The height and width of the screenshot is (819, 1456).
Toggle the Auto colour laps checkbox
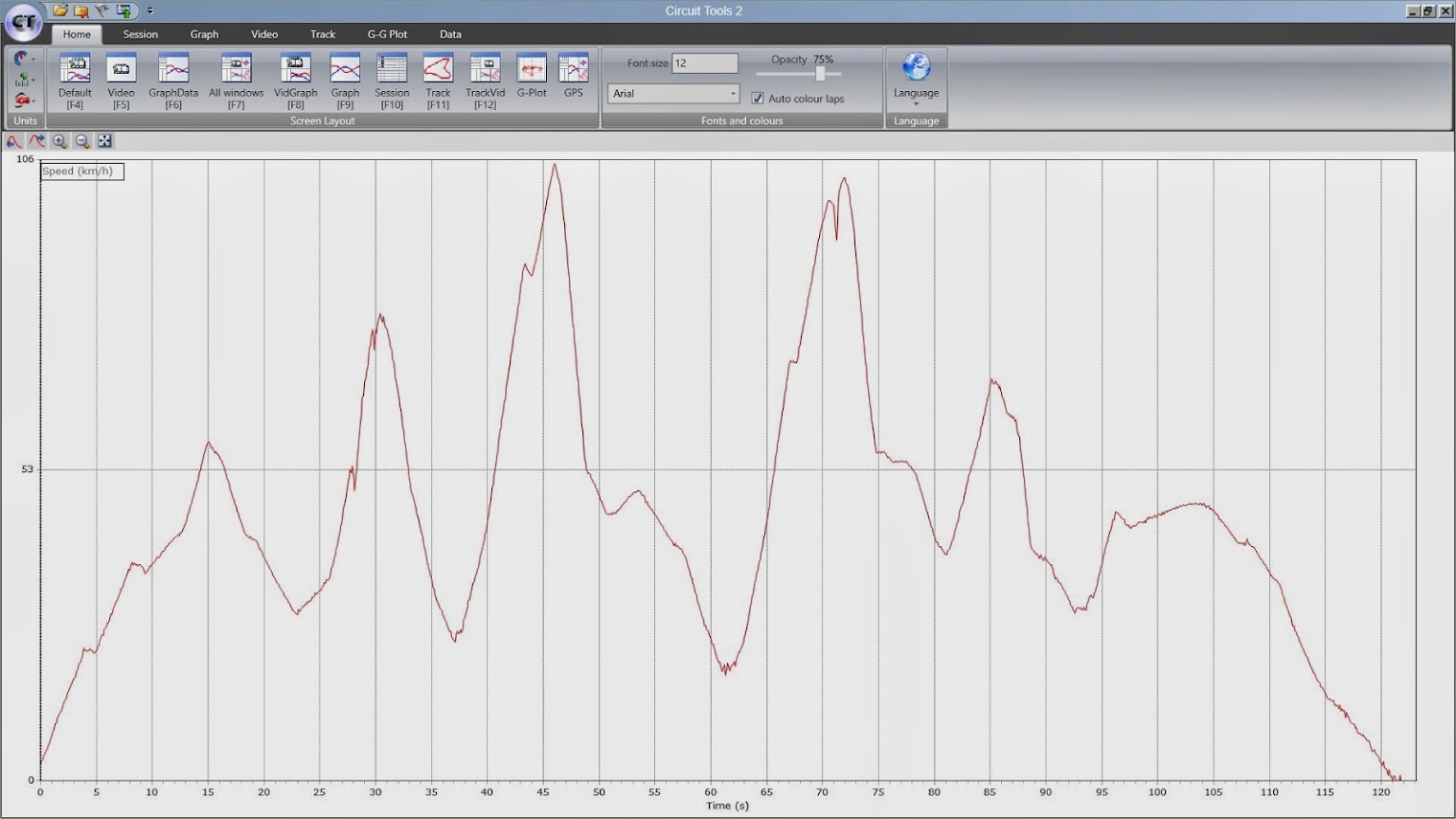coord(758,99)
